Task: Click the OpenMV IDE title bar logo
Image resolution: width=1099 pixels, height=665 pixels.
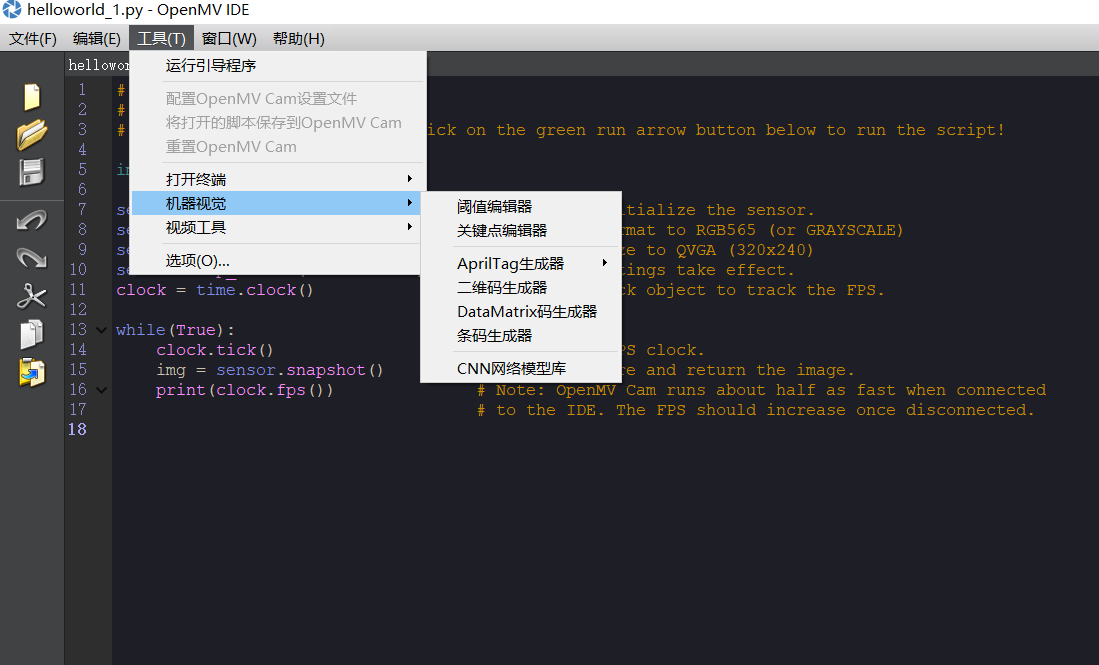Action: pyautogui.click(x=12, y=10)
